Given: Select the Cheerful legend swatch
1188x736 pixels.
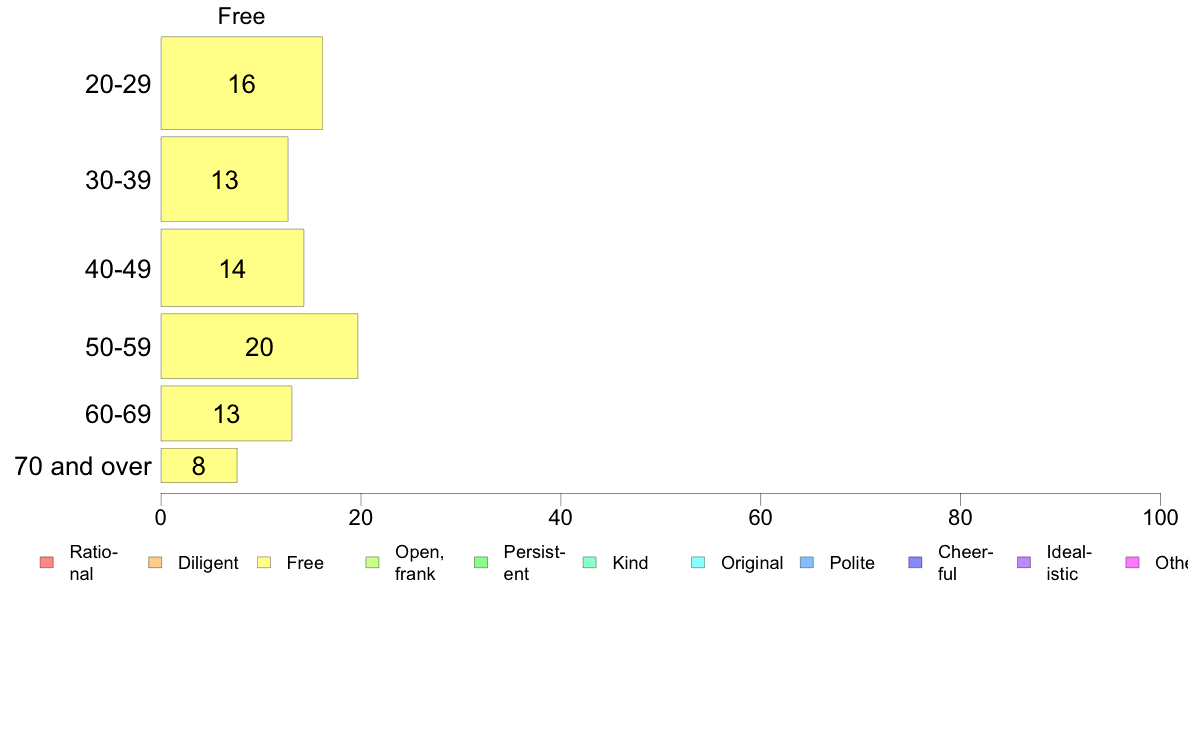Looking at the screenshot, I should point(915,562).
